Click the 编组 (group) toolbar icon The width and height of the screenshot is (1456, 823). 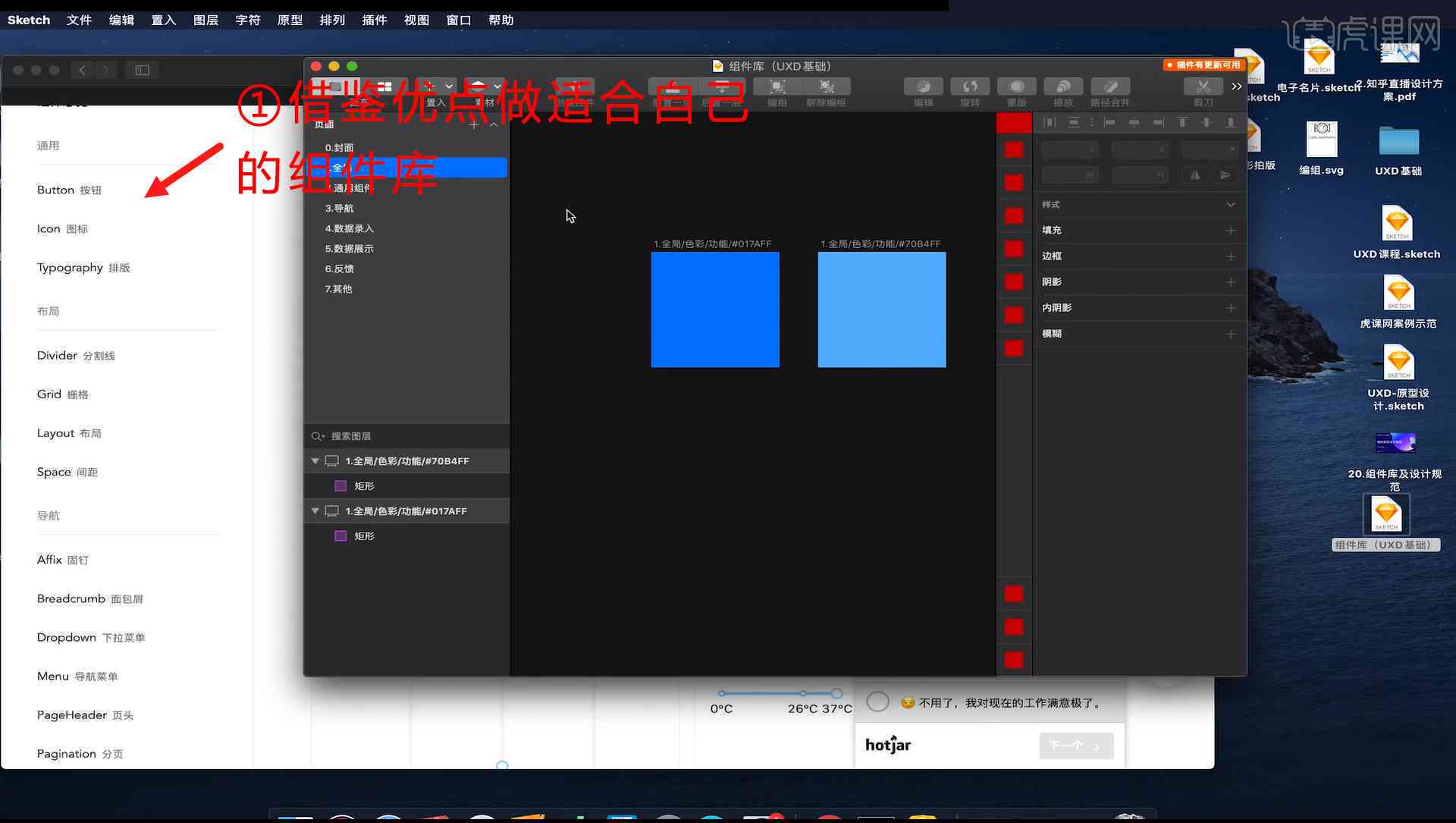click(777, 86)
